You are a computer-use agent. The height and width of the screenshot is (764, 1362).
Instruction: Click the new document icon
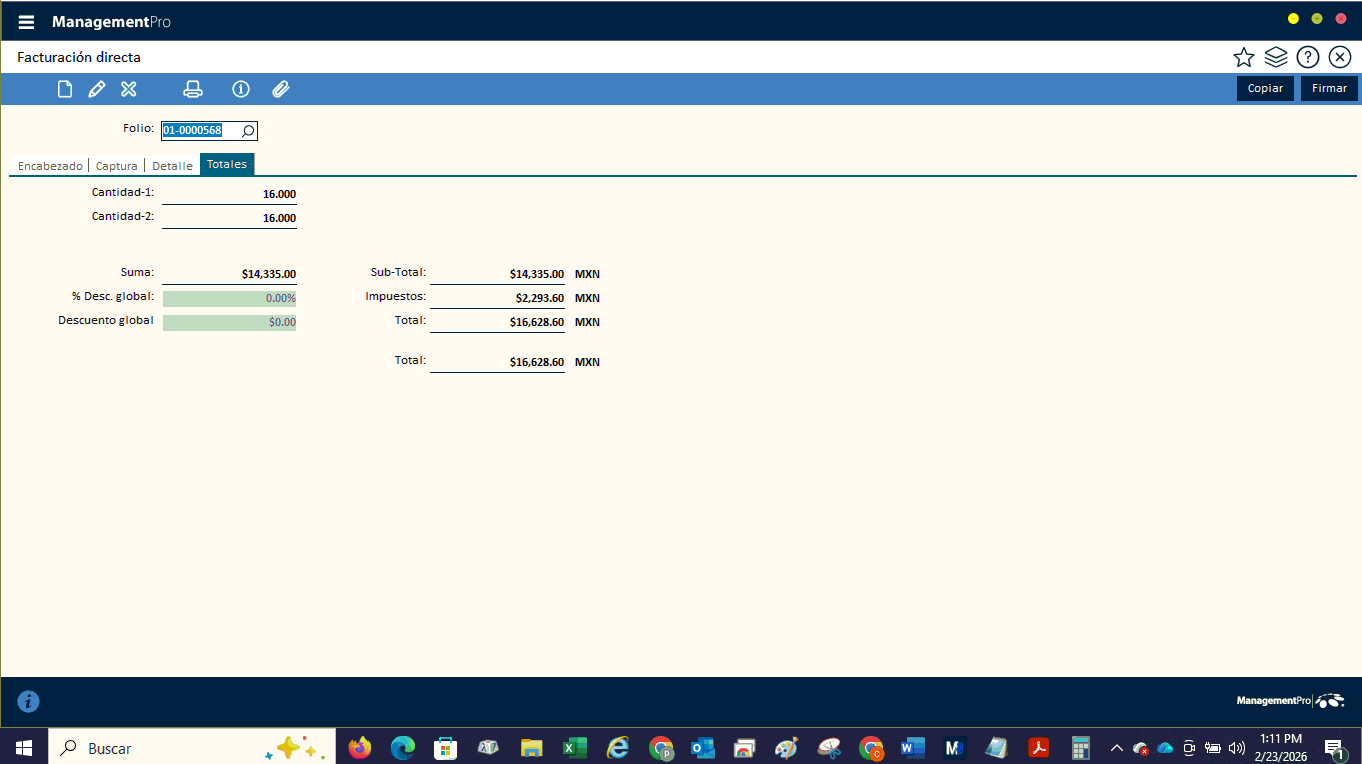(65, 89)
